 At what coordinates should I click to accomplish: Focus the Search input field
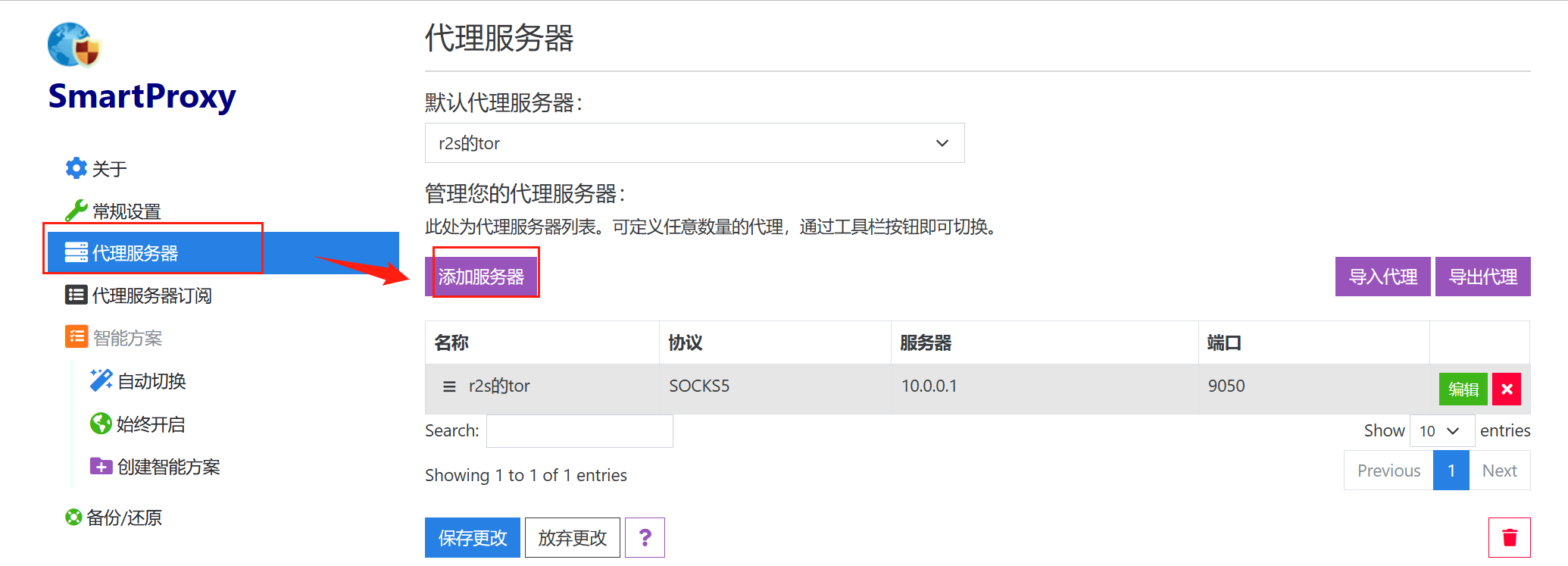pyautogui.click(x=579, y=430)
